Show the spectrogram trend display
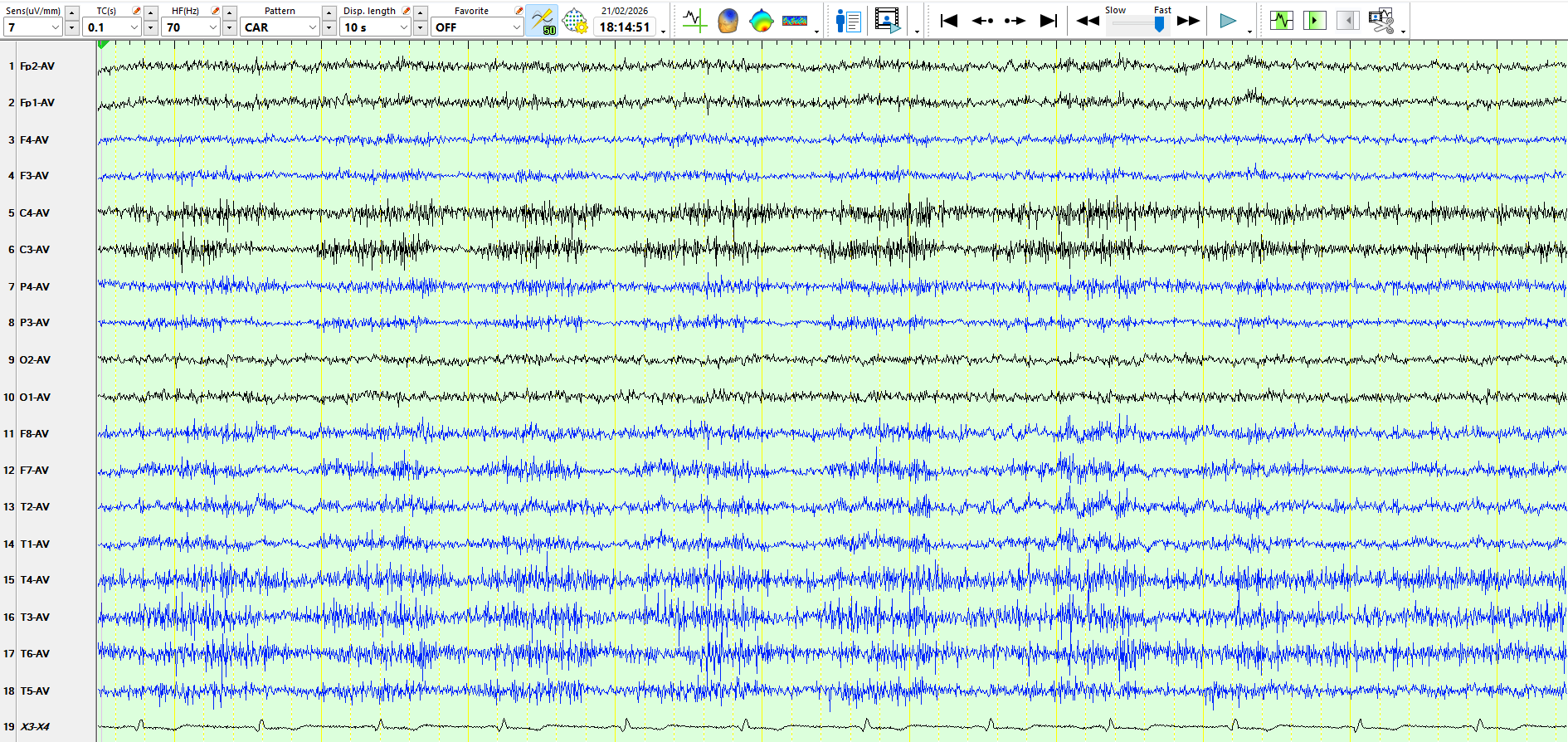1568x742 pixels. tap(794, 21)
